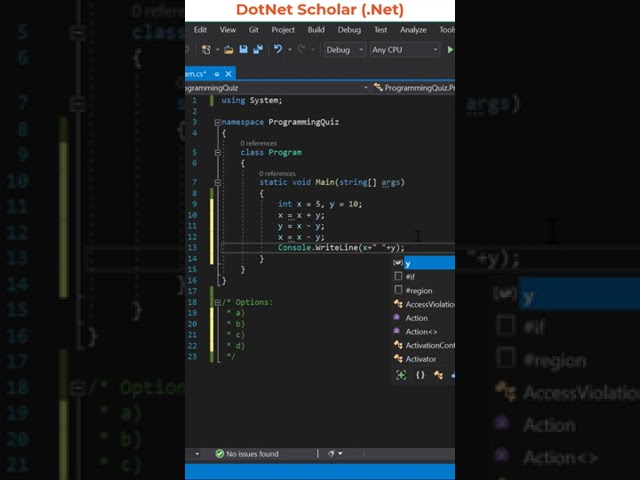The width and height of the screenshot is (640, 480).
Task: Click the delegate icon beside Action
Action: [x=397, y=318]
